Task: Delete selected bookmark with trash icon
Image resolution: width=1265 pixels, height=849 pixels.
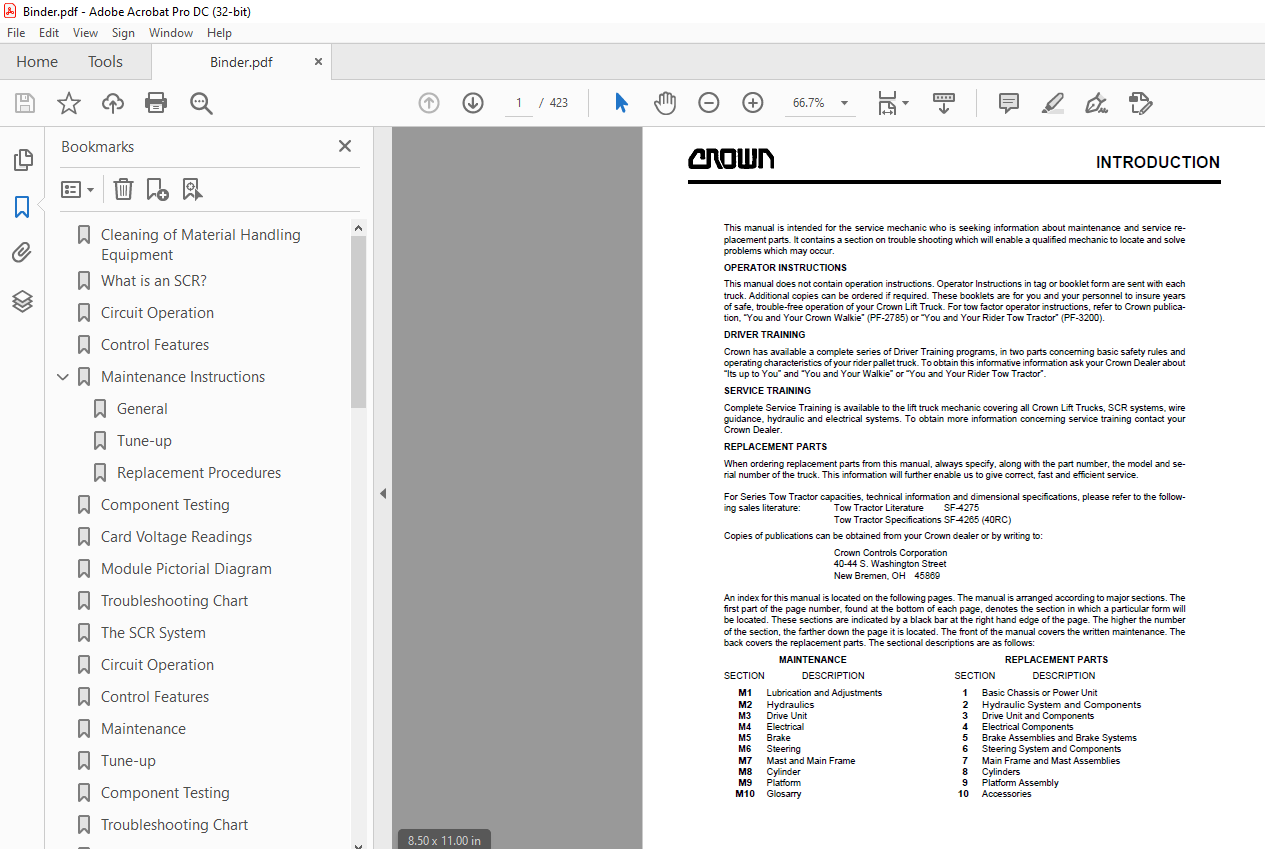Action: pyautogui.click(x=123, y=189)
